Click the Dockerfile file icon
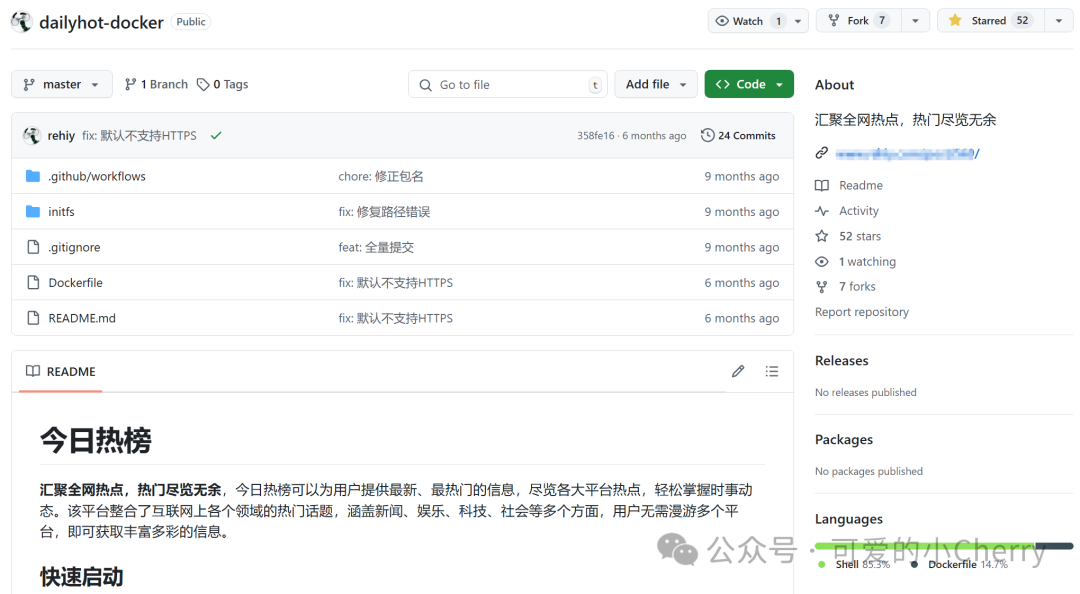Image resolution: width=1080 pixels, height=594 pixels. 33,283
